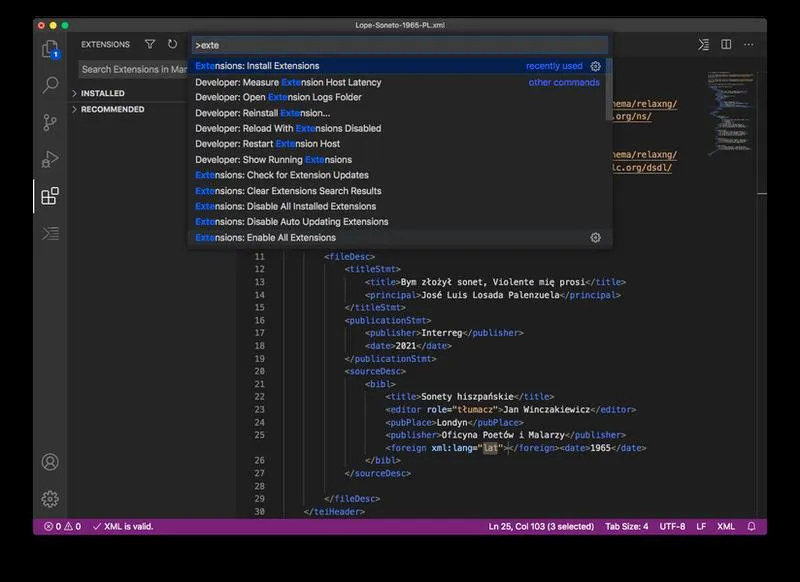Open the editor more actions ellipsis
800x582 pixels.
[748, 44]
